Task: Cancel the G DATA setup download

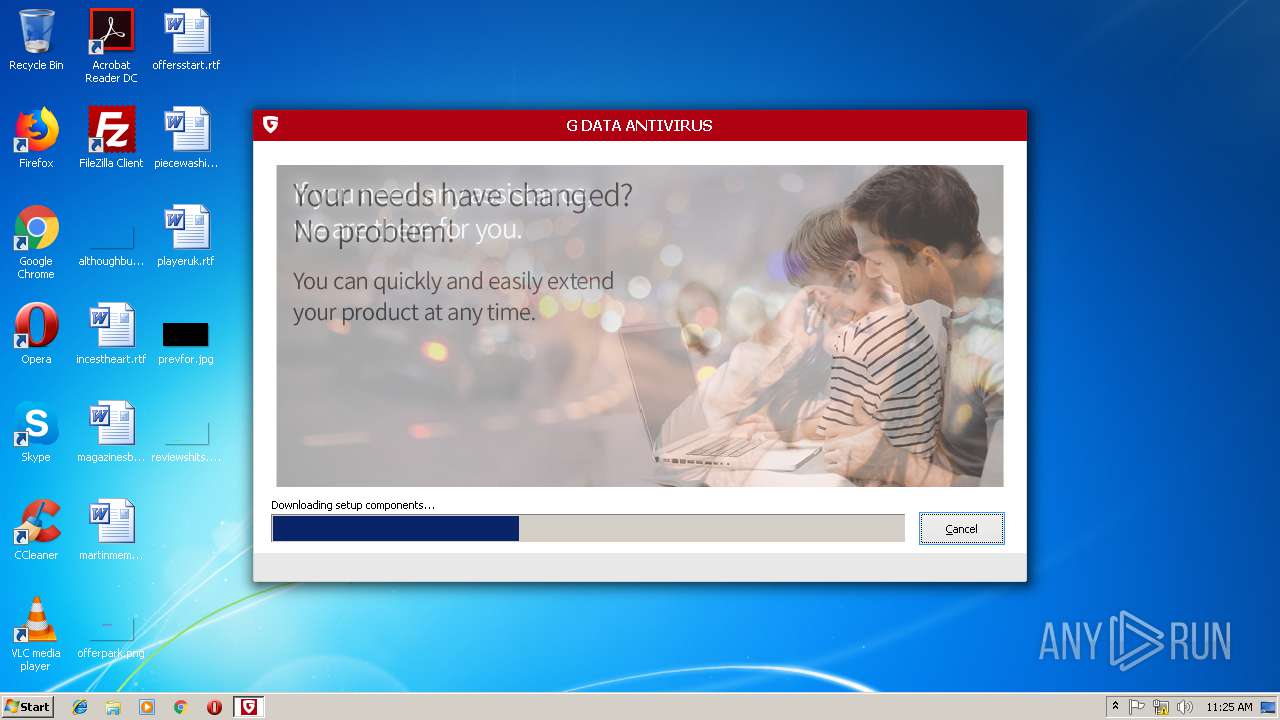Action: pos(961,528)
